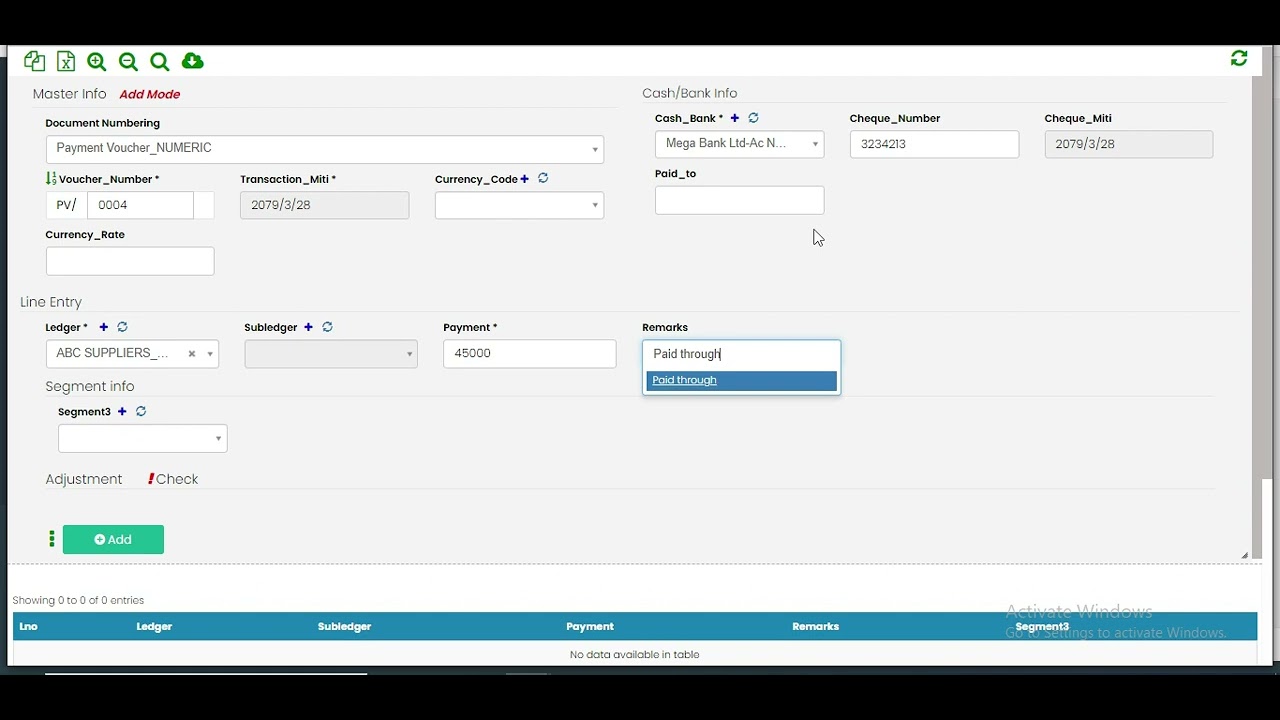The image size is (1280, 720).
Task: Add a new Subledger with plus icon
Action: [308, 327]
